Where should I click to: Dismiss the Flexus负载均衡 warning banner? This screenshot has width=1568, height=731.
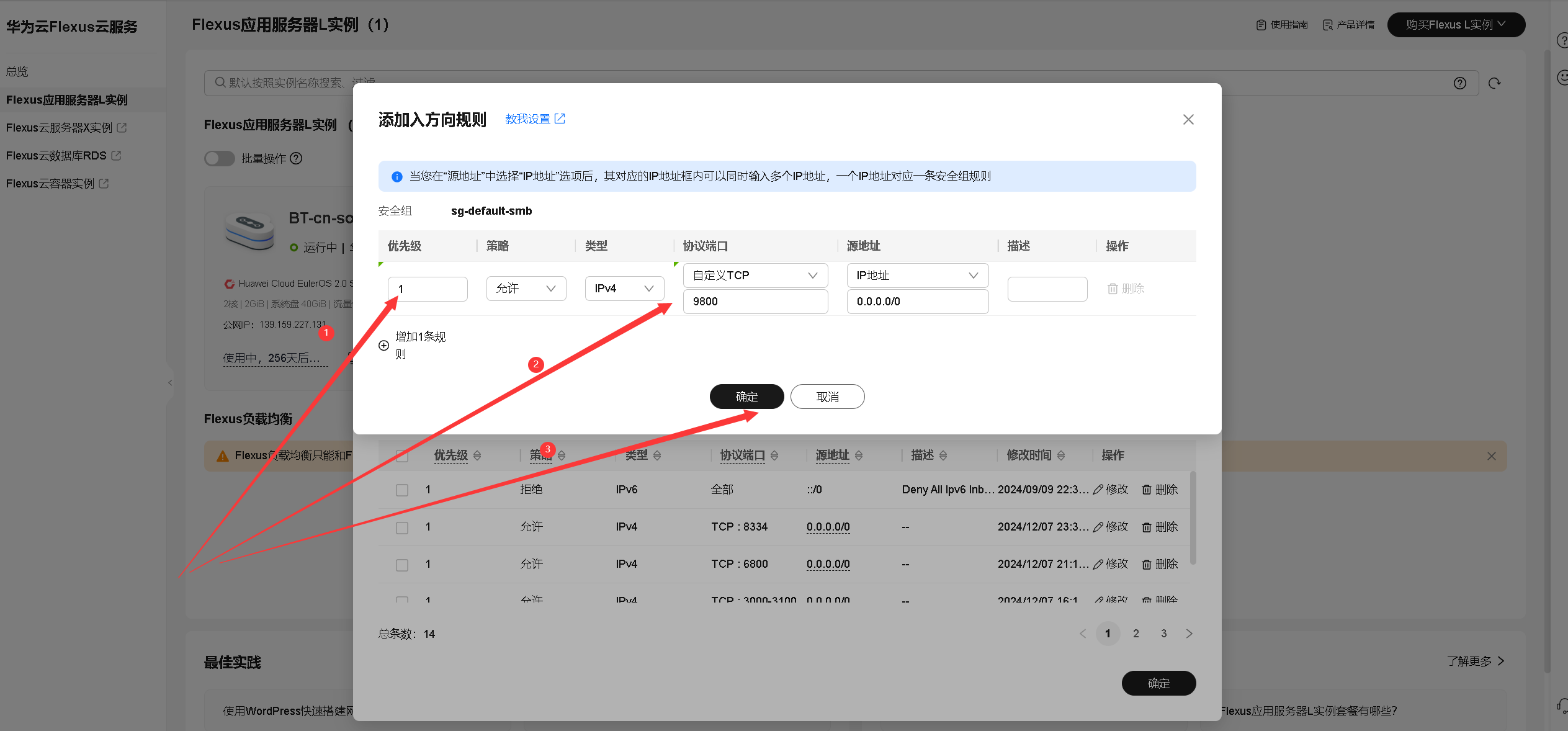1491,456
